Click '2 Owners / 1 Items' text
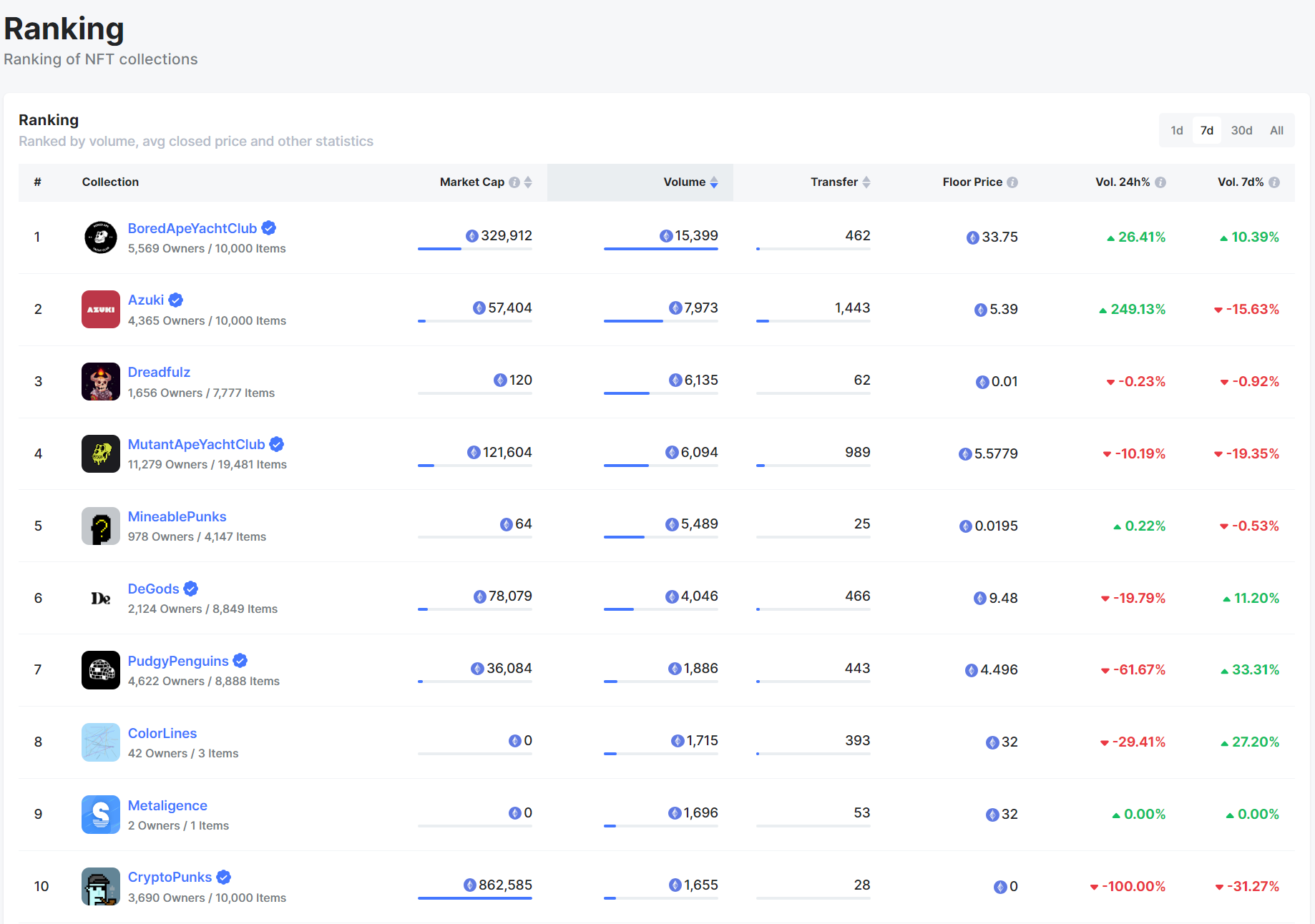This screenshot has width=1315, height=924. [x=178, y=826]
